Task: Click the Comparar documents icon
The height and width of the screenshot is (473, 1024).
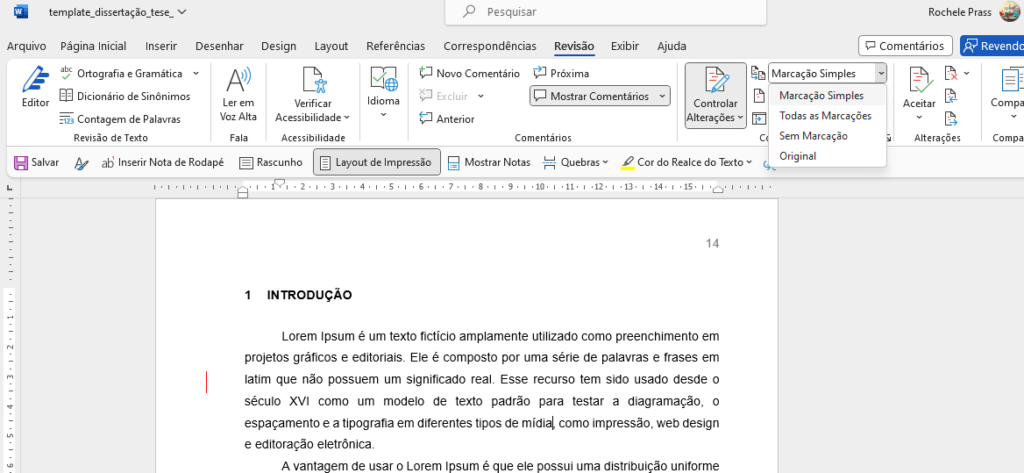Action: (1010, 80)
